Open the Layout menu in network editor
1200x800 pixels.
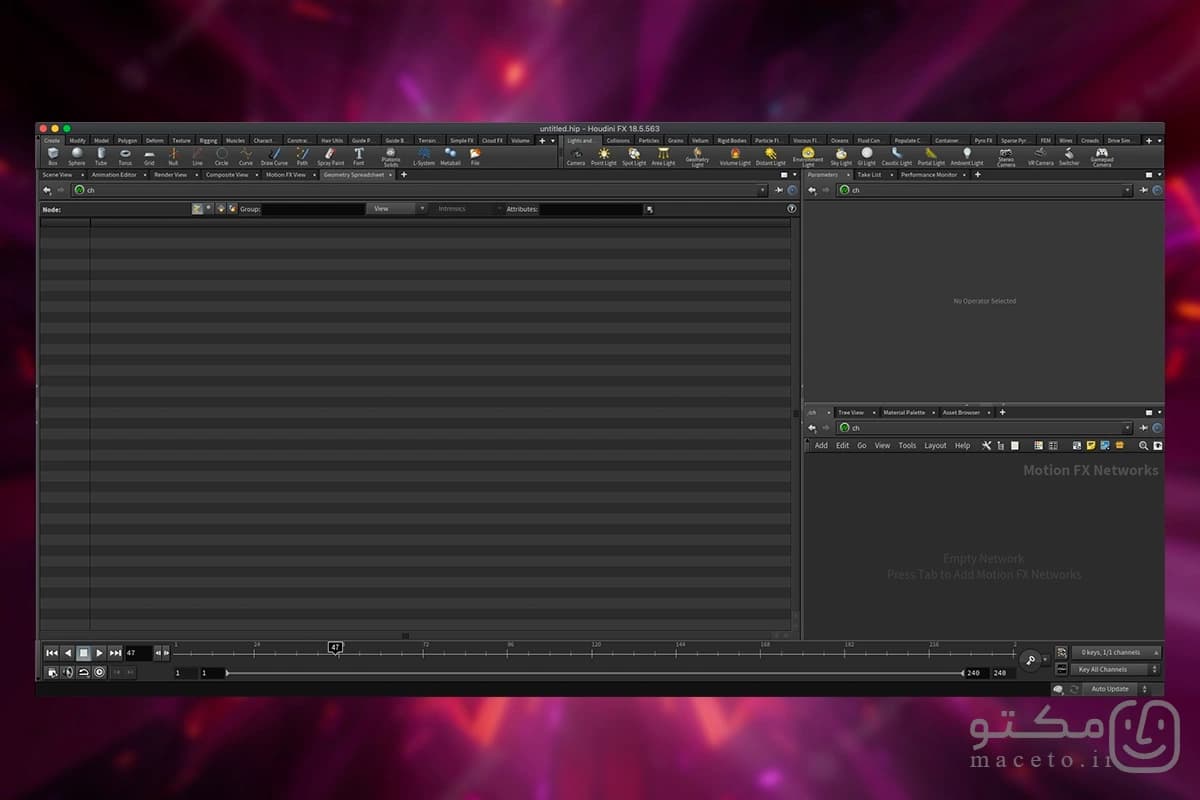coord(935,446)
